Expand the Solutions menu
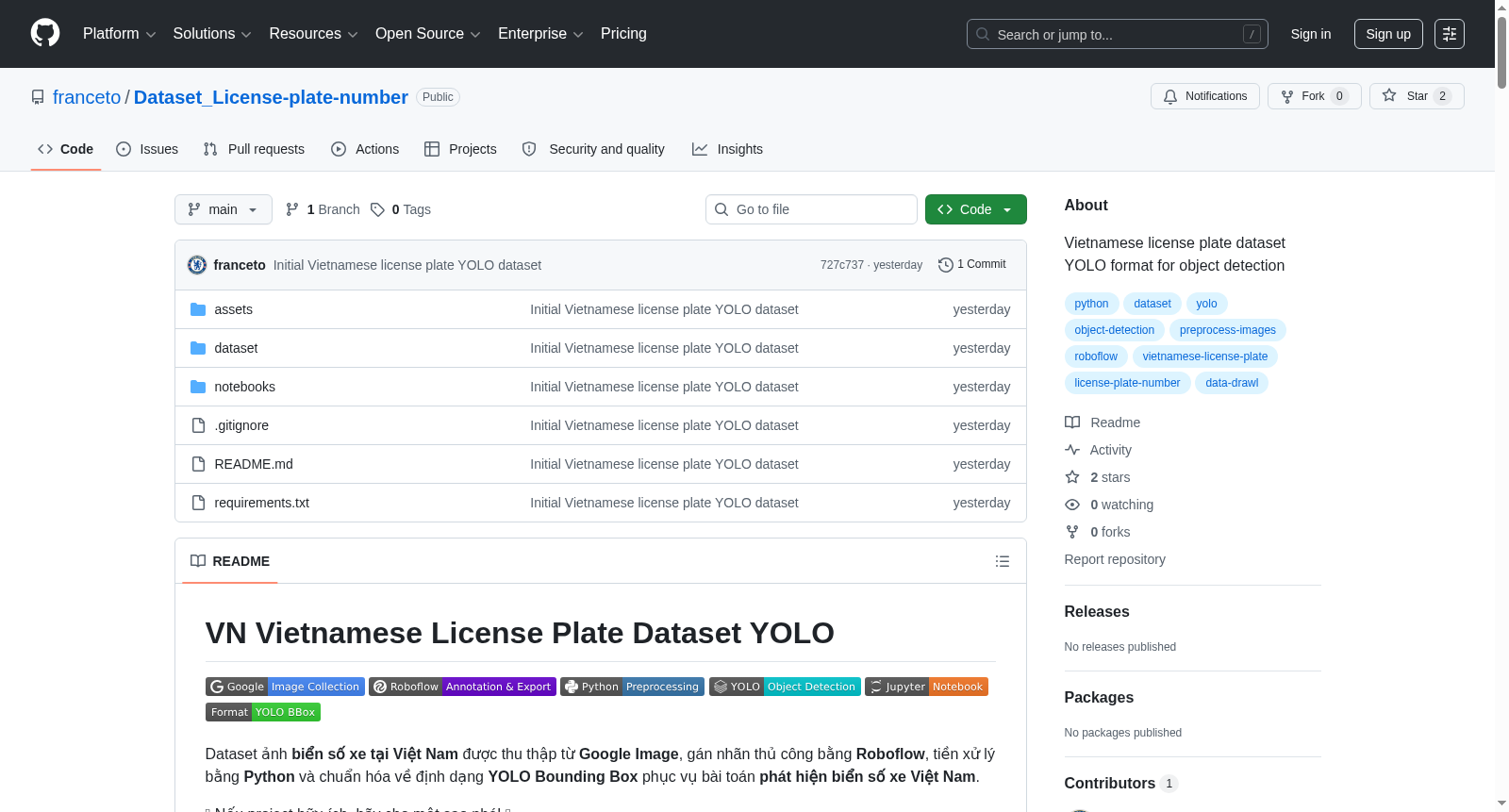 coord(212,34)
